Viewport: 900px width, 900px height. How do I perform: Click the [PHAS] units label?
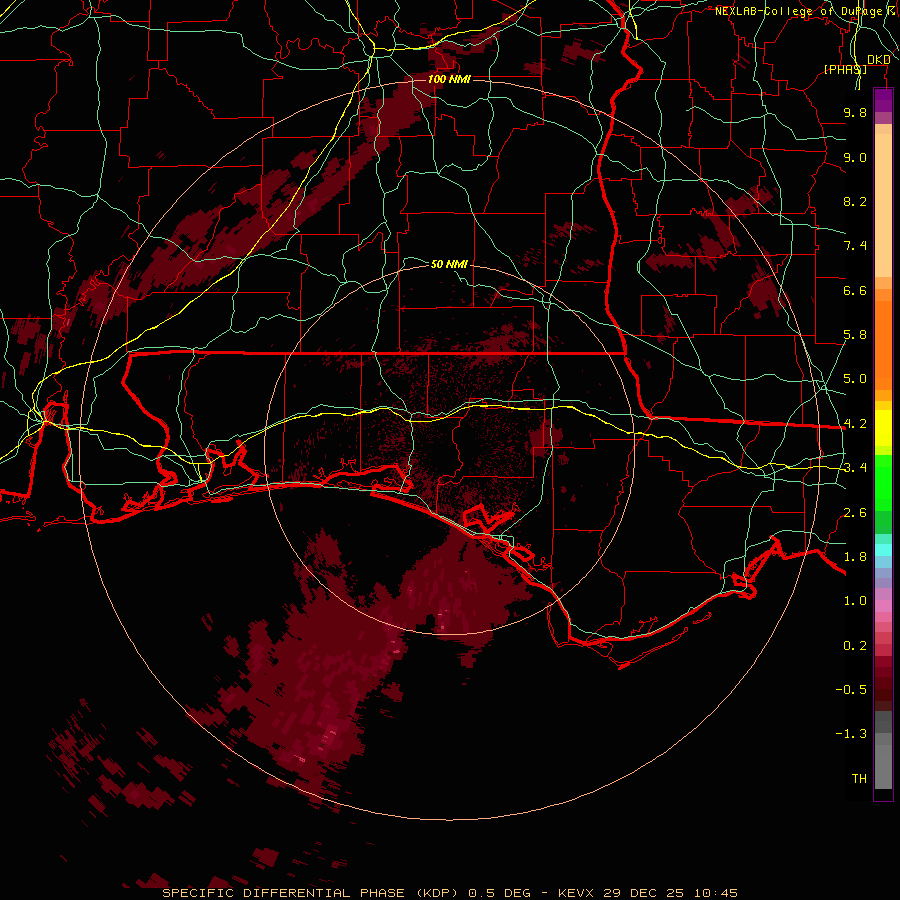(845, 69)
